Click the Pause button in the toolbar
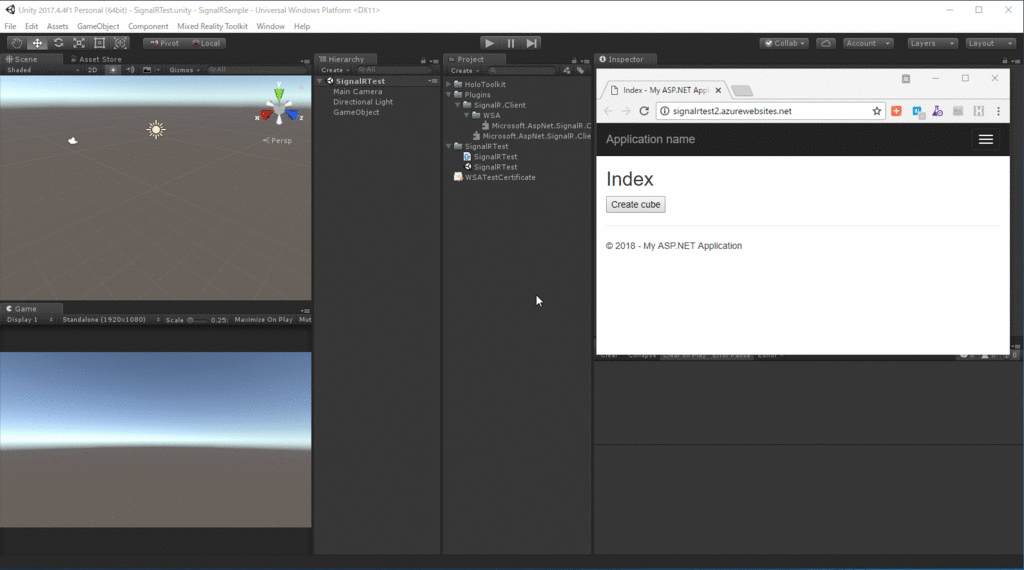 click(511, 43)
